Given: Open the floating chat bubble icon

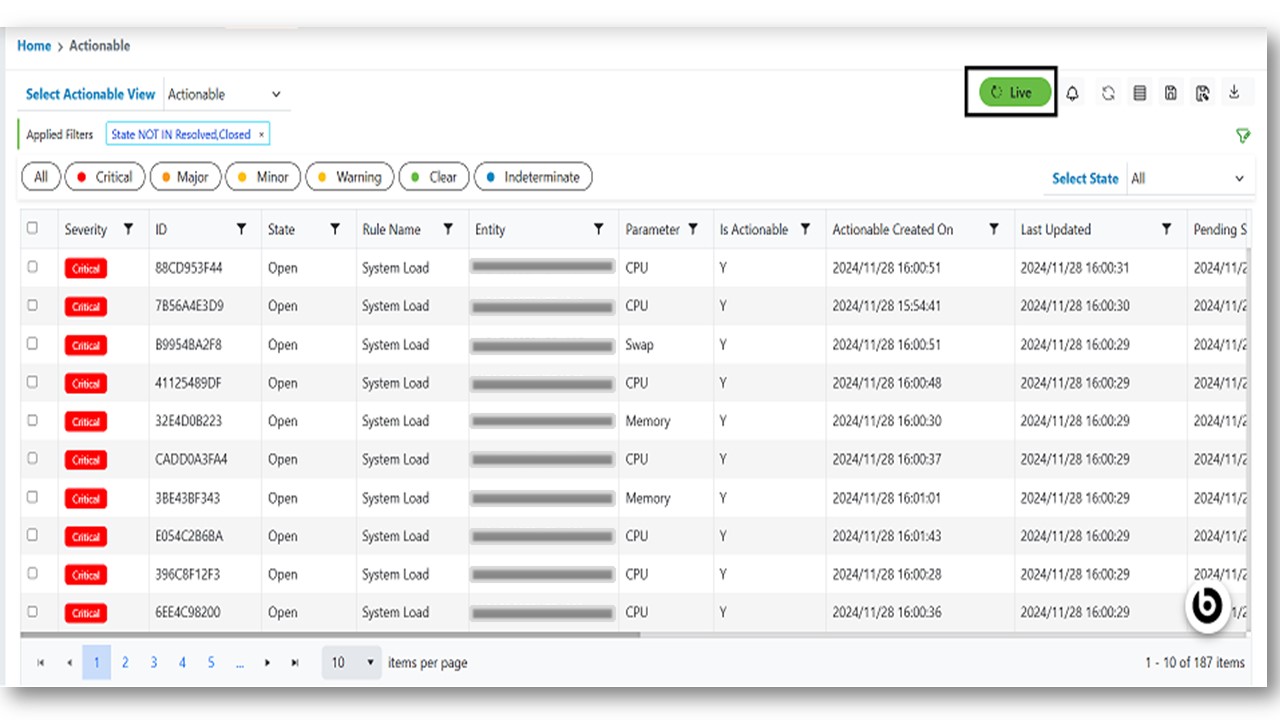Looking at the screenshot, I should click(x=1208, y=606).
